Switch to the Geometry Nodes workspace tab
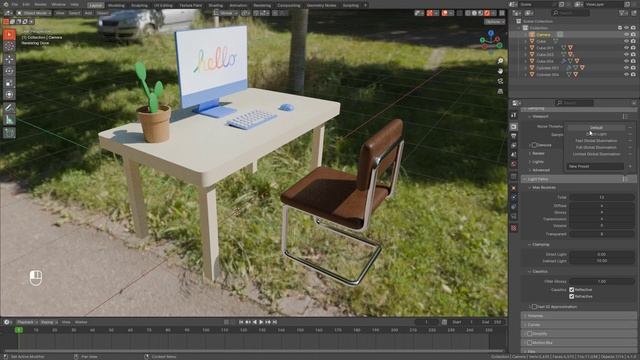The width and height of the screenshot is (640, 360). [x=321, y=5]
